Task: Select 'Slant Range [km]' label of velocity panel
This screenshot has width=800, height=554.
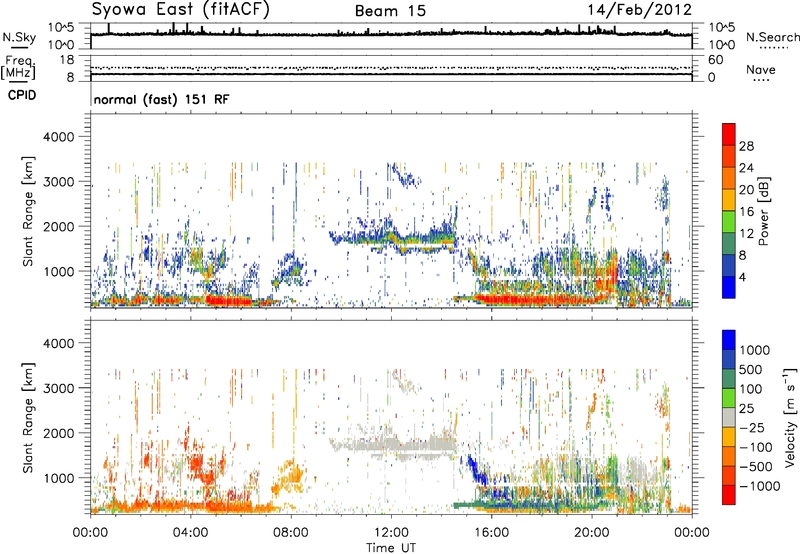Action: (x=28, y=418)
